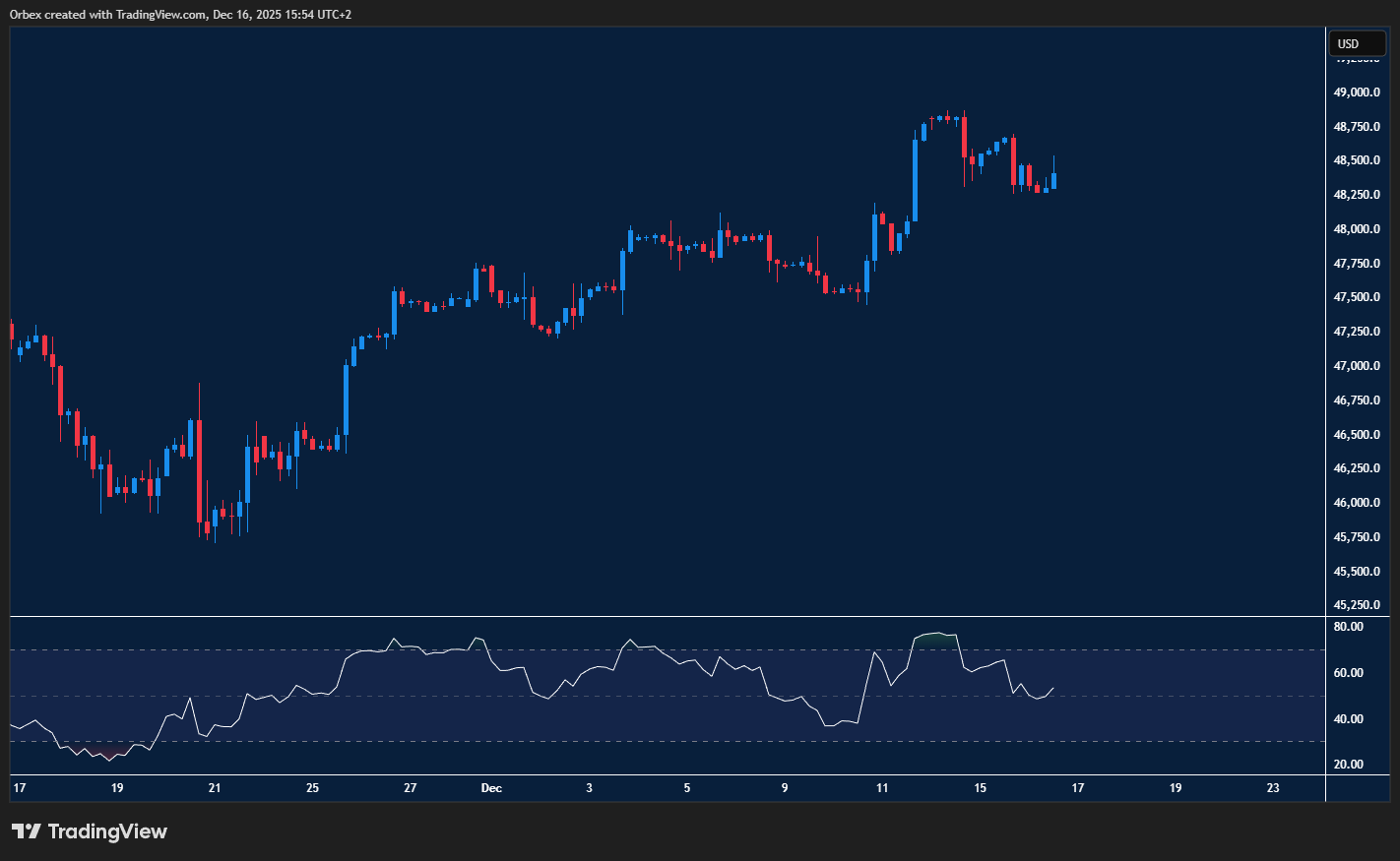Click the latest blue candle on the chart
This screenshot has height=861, width=1400.
[x=1053, y=180]
